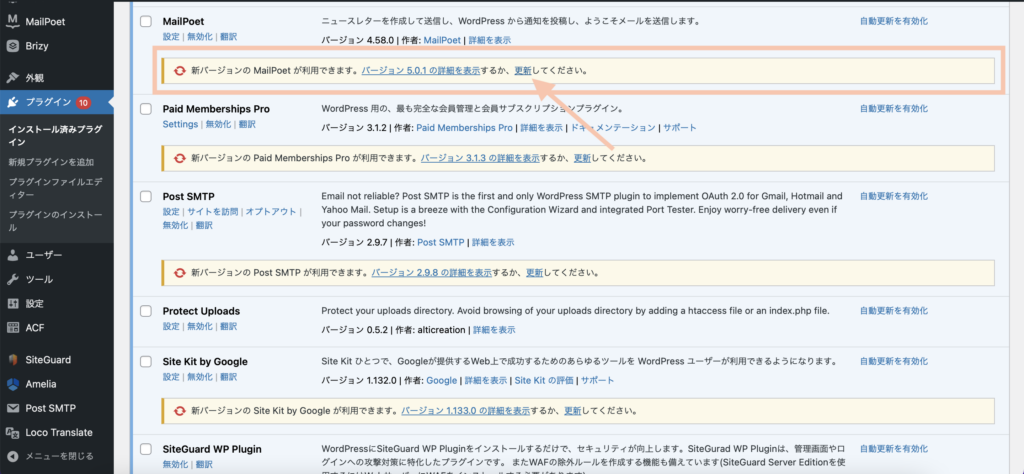Click サイトを訪問 under Post SMTP
This screenshot has width=1024, height=474.
coord(213,212)
